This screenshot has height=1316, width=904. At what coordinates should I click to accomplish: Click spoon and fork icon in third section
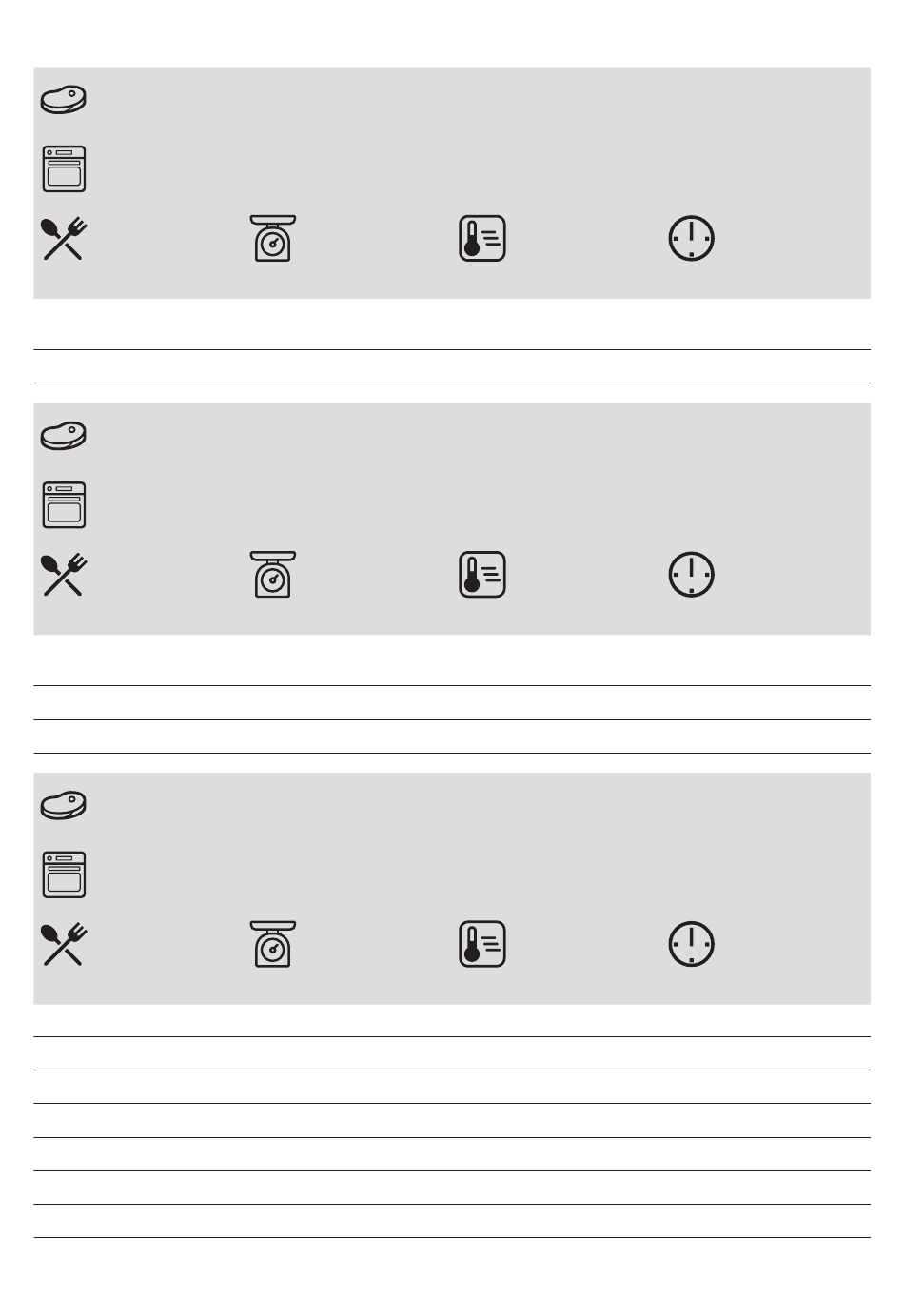tap(64, 944)
